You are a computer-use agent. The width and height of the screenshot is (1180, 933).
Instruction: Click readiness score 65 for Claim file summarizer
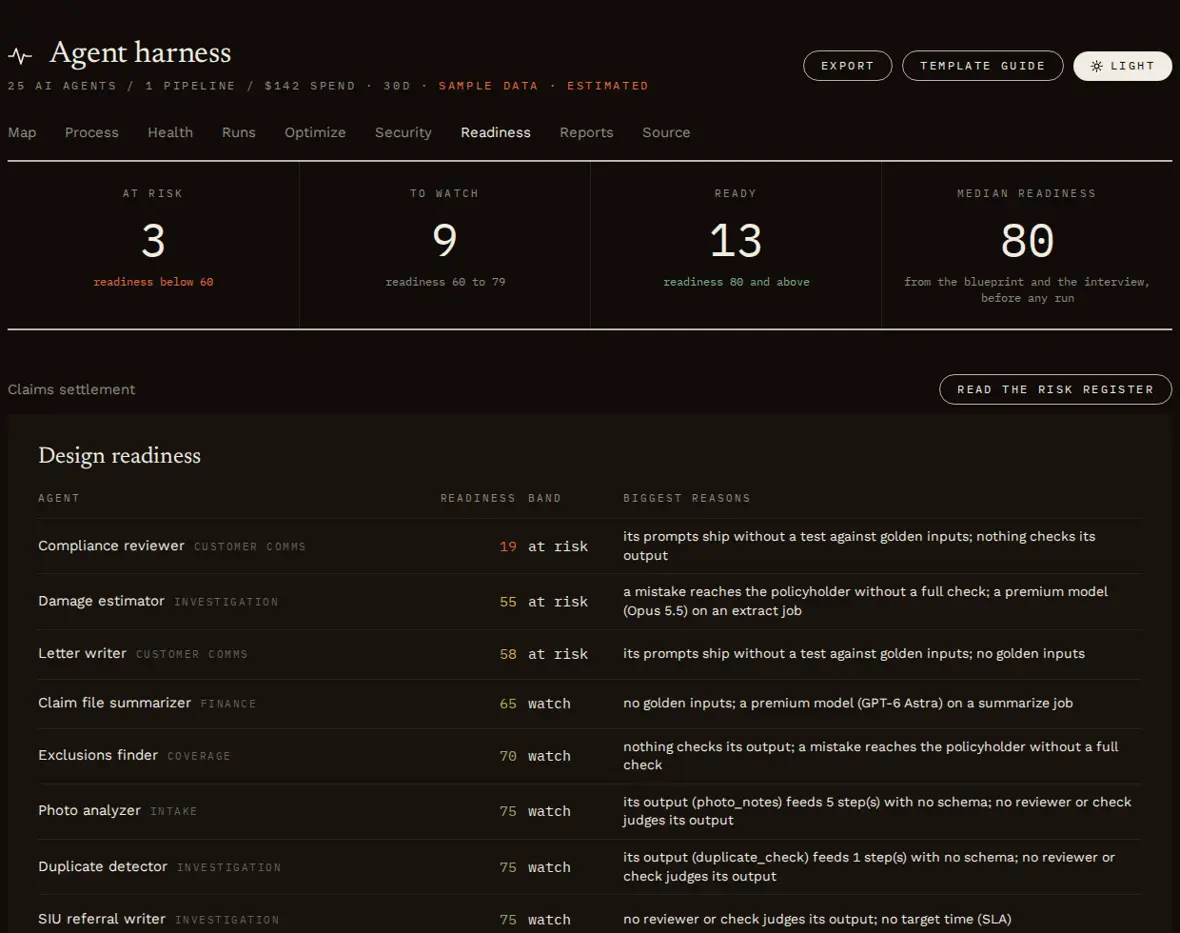coord(508,704)
